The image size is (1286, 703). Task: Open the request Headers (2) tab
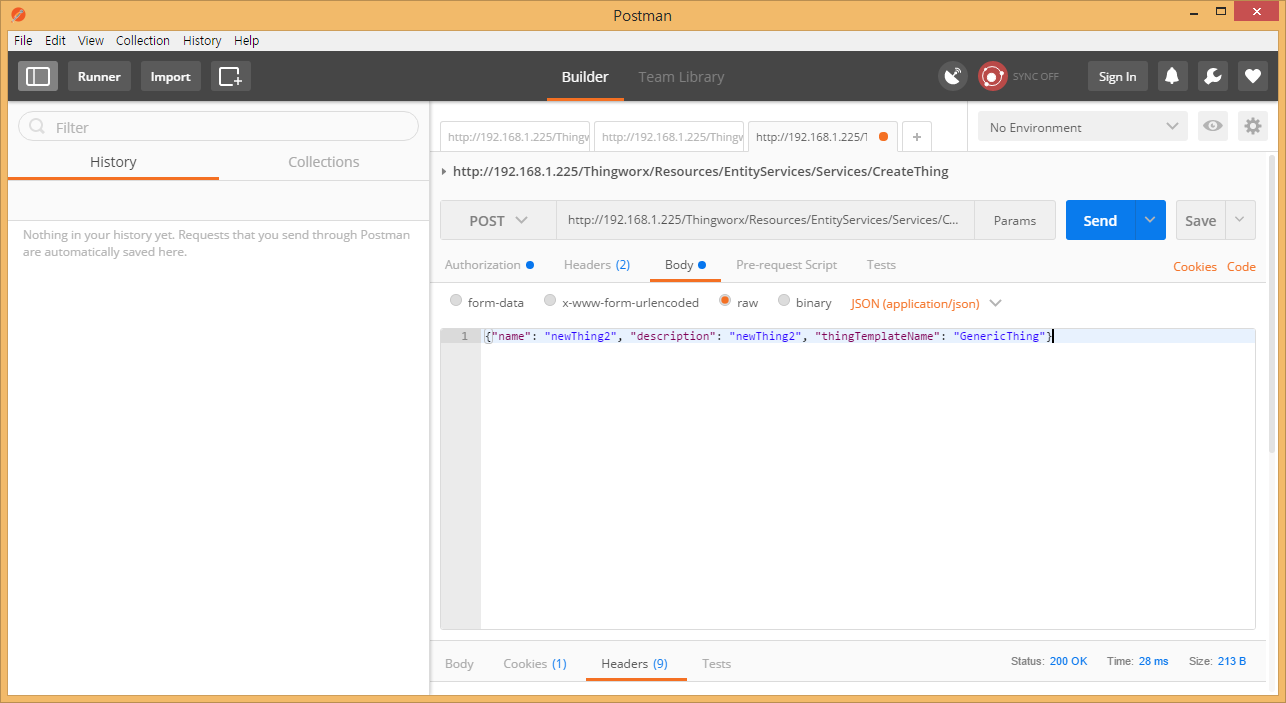coord(597,265)
